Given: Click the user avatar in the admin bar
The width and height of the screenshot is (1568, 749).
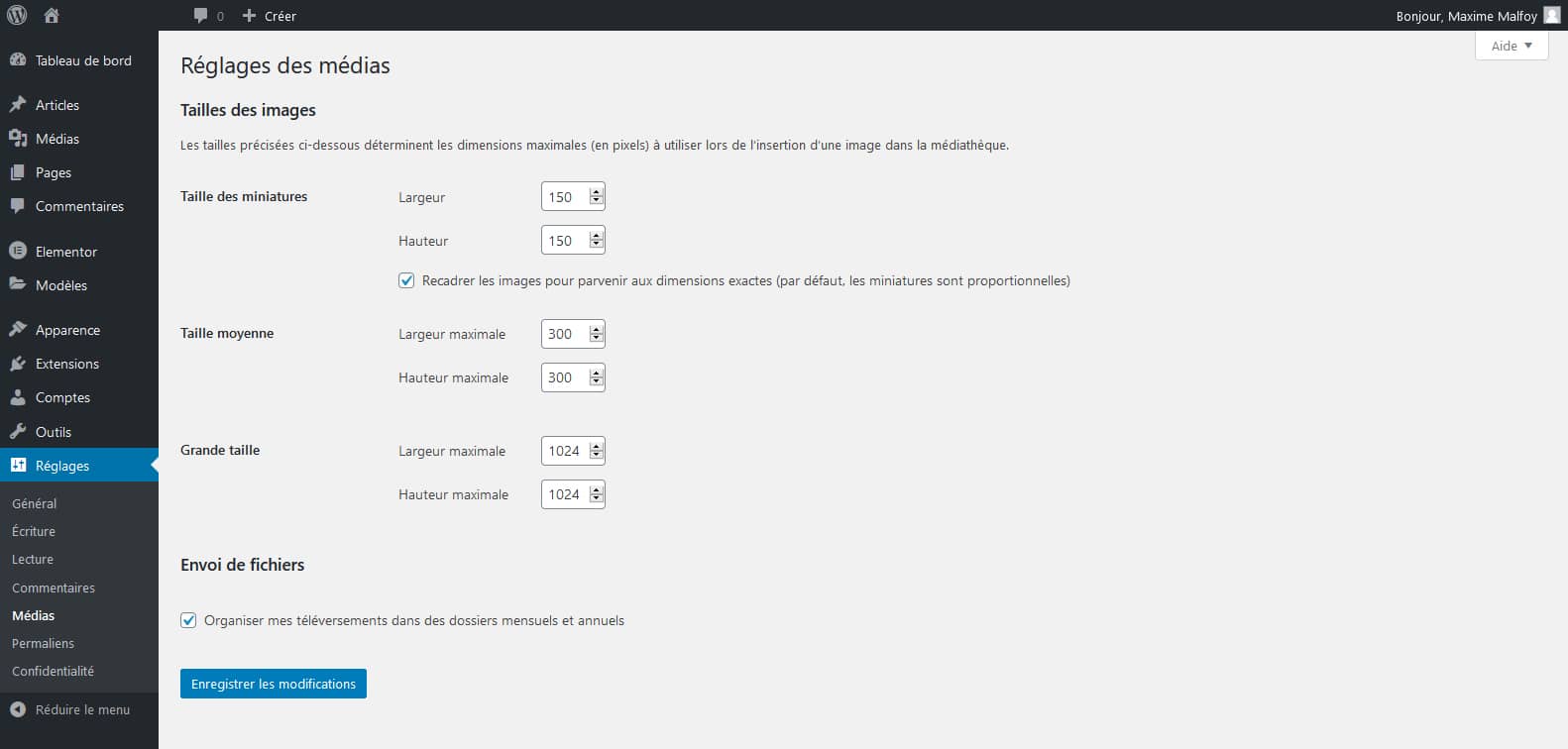Looking at the screenshot, I should 1552,15.
